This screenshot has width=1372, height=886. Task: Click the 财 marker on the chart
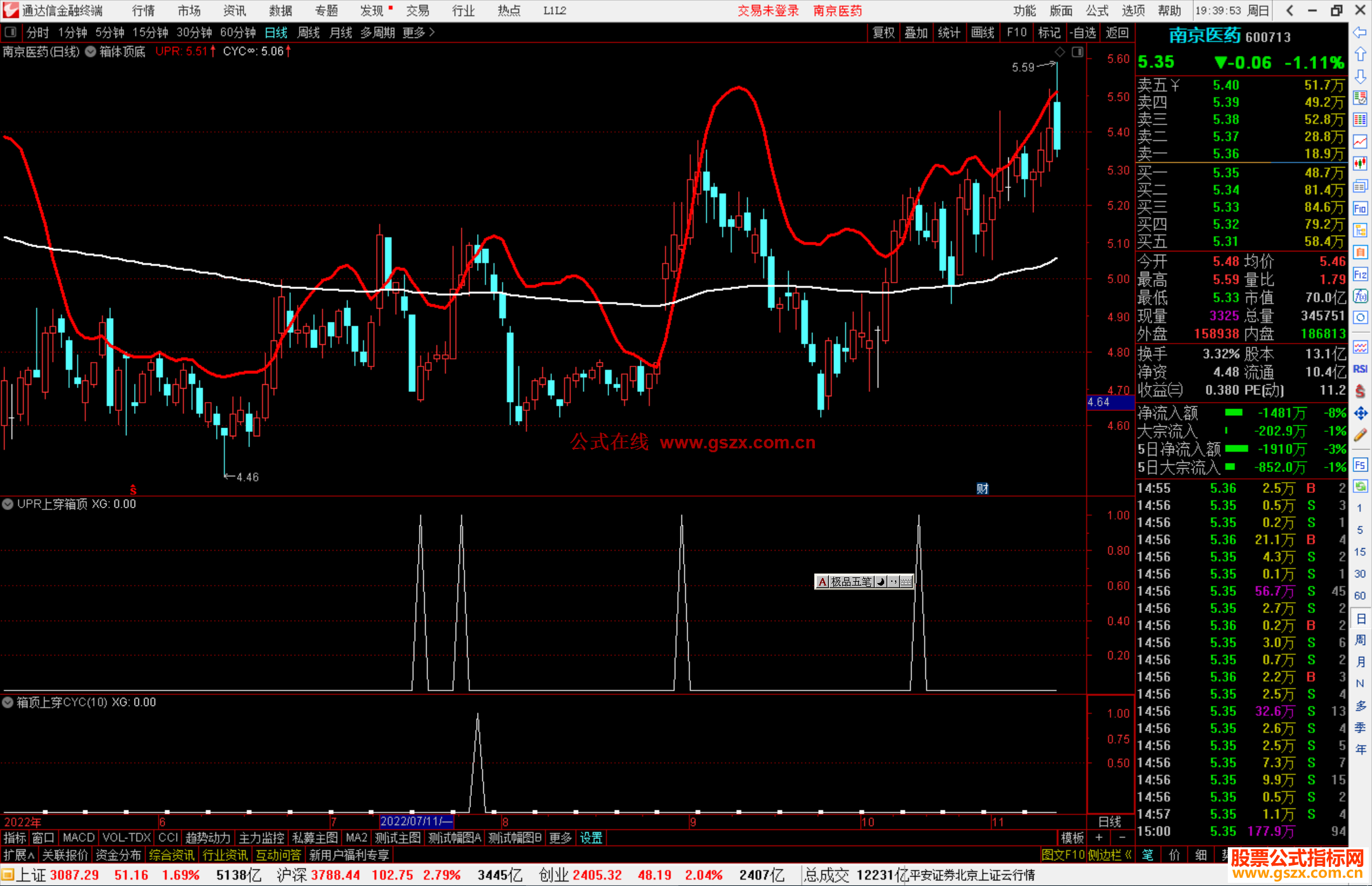pos(982,488)
